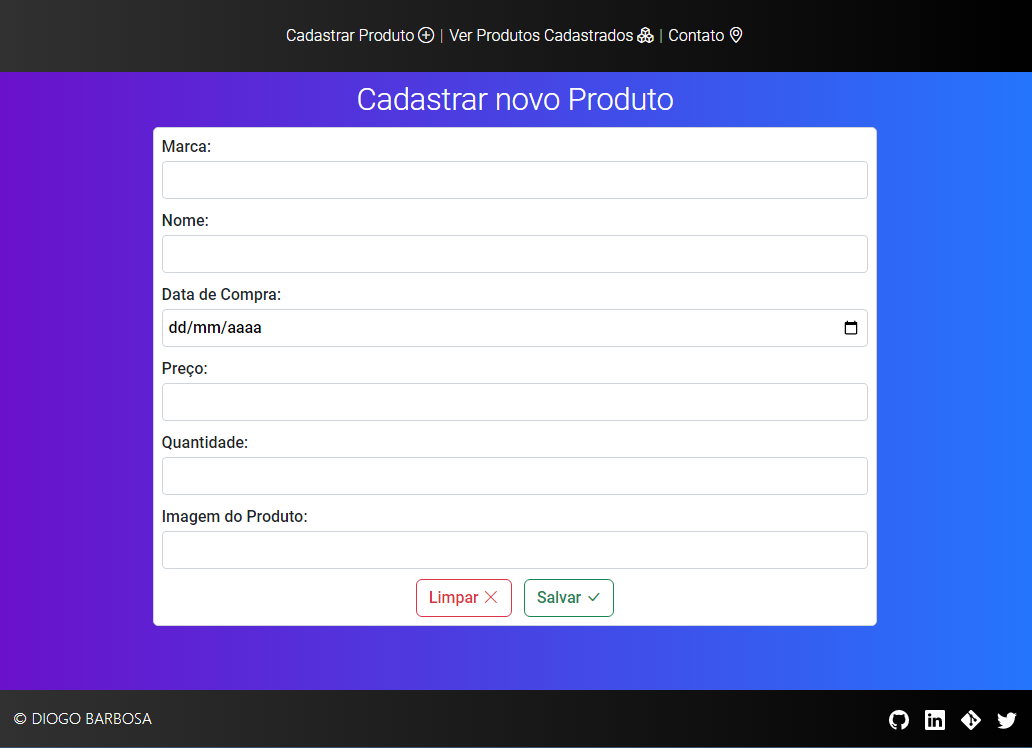Click the Git logo icon in the footer

971,719
